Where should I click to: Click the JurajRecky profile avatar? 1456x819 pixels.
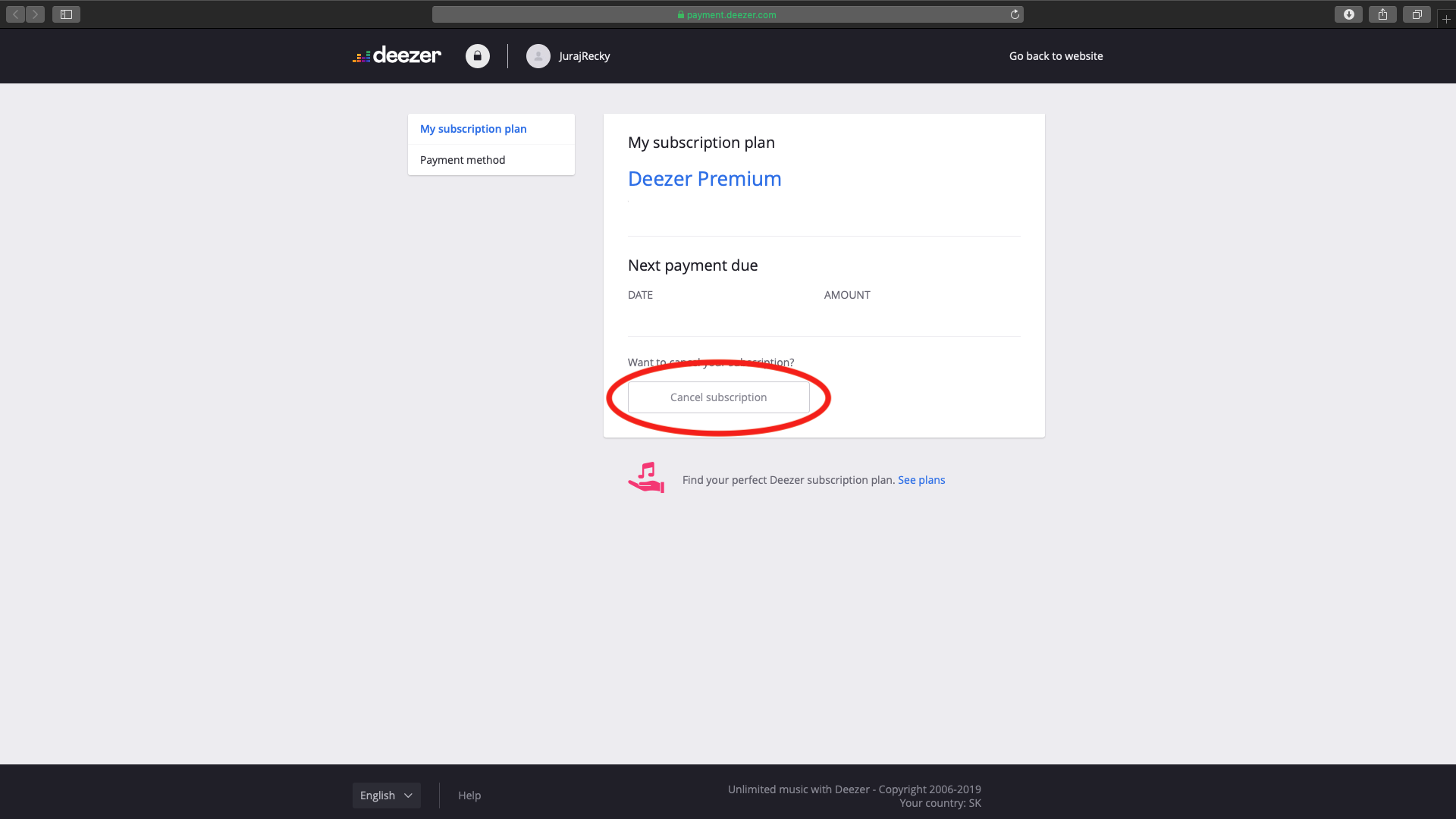coord(538,56)
